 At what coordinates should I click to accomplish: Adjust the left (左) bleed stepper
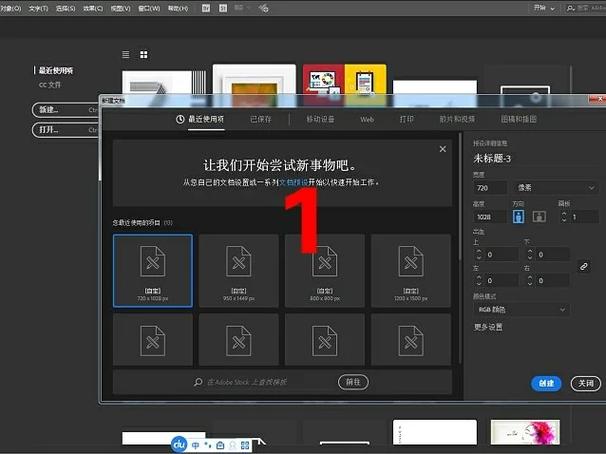[x=479, y=280]
